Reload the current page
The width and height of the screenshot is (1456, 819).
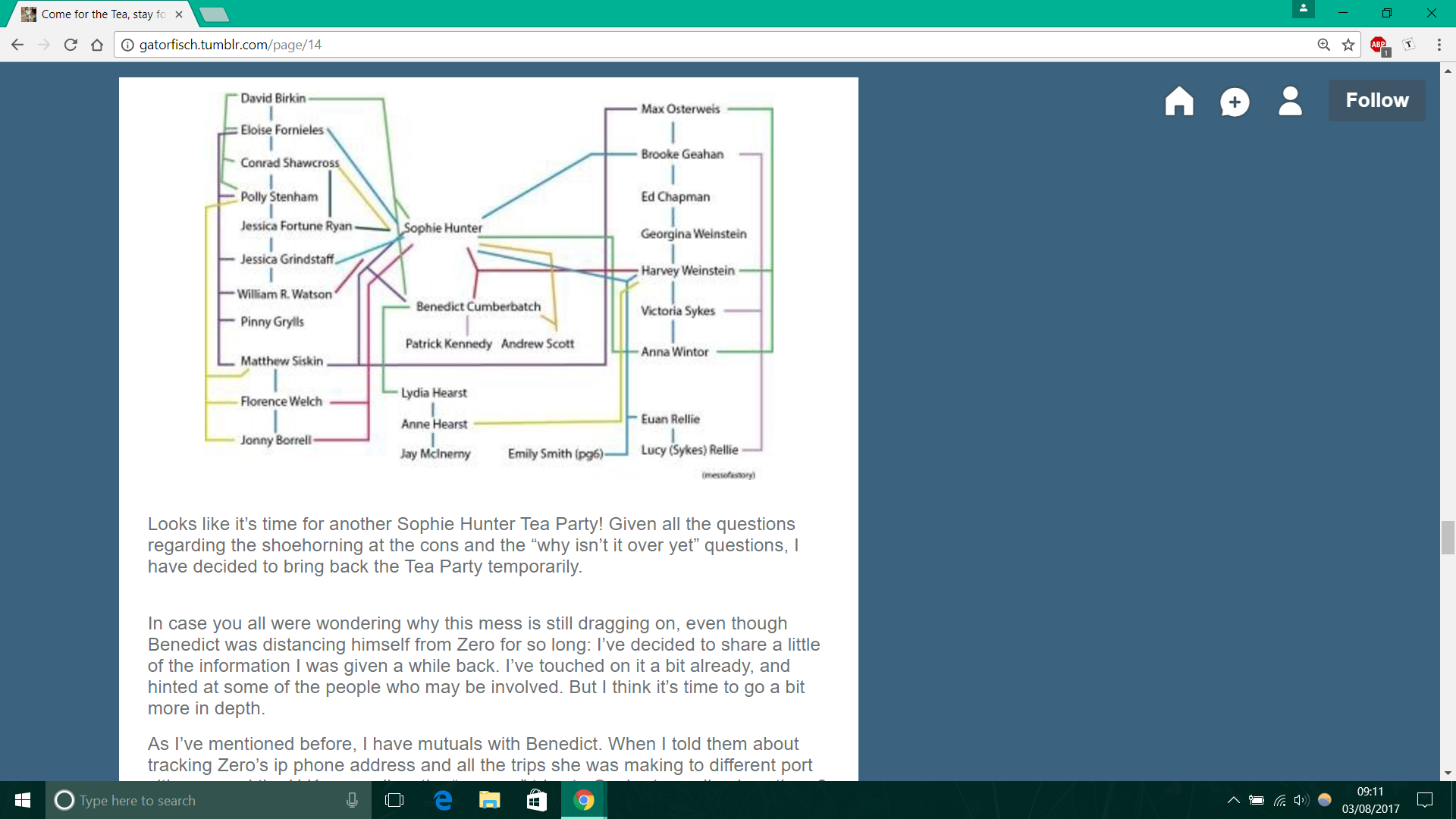71,45
